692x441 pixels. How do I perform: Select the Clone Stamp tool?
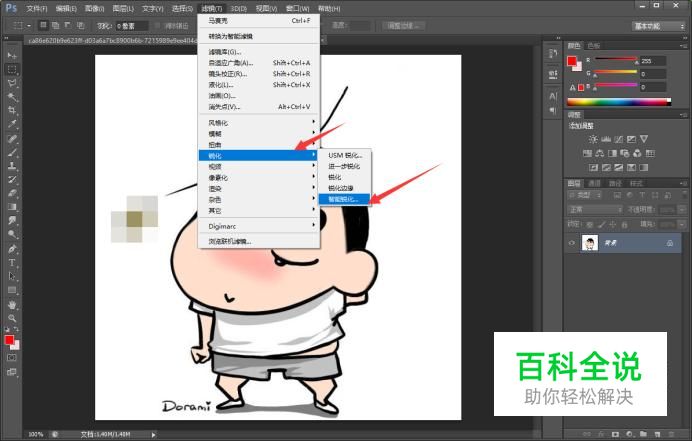(12, 166)
